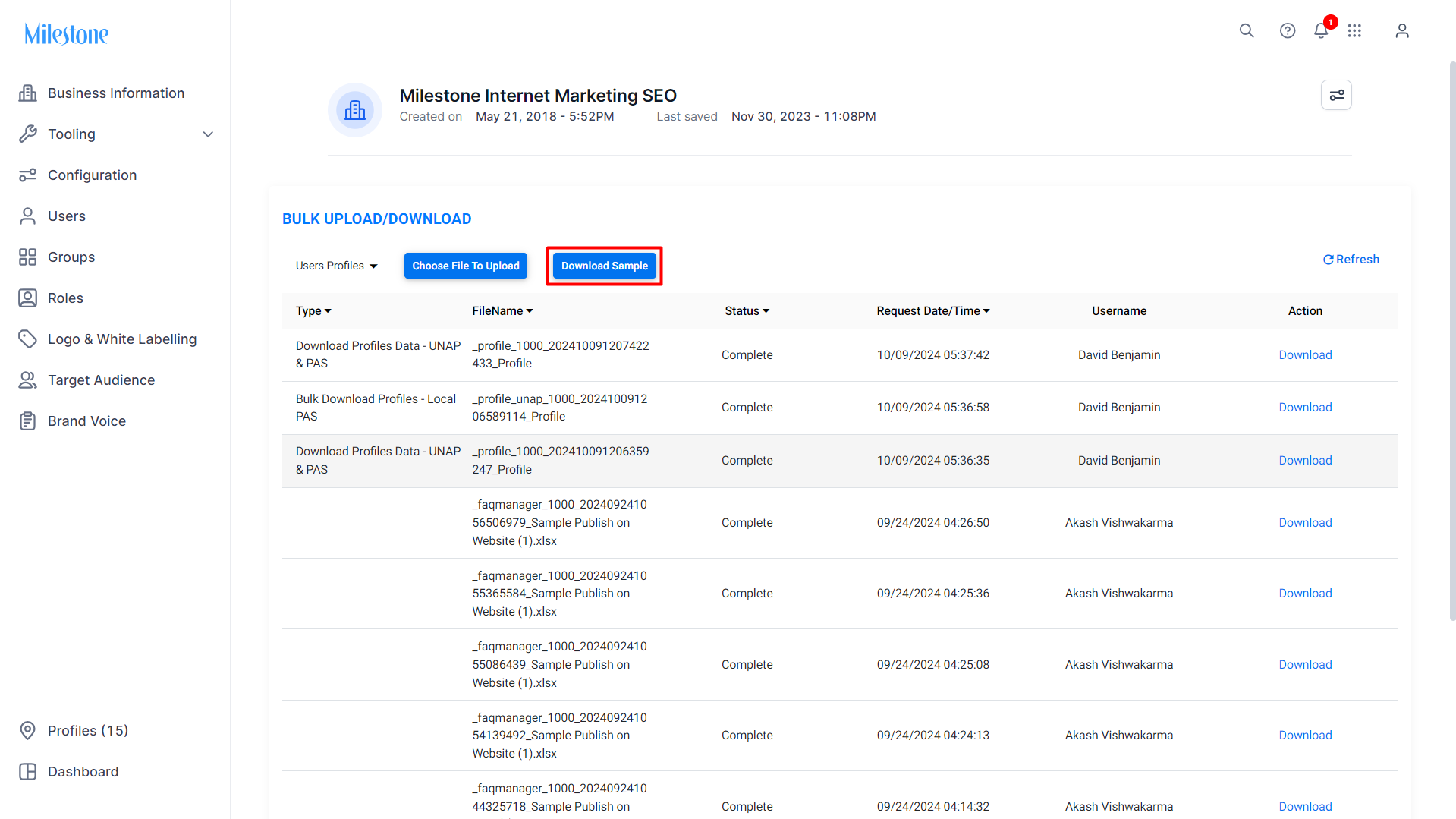Download the 04:25:36 request file
The height and width of the screenshot is (819, 1456).
[x=1305, y=594]
